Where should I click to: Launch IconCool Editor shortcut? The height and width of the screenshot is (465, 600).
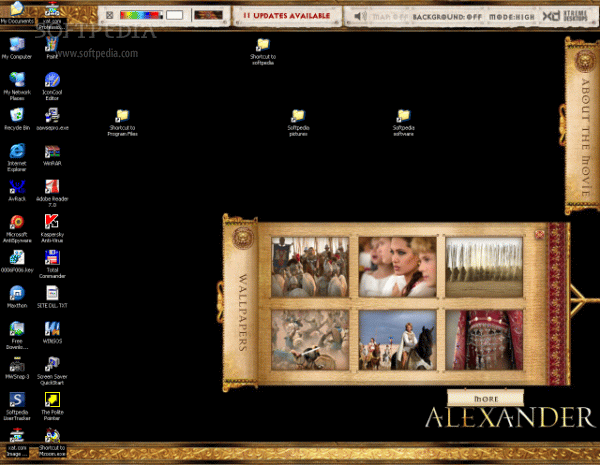point(52,86)
